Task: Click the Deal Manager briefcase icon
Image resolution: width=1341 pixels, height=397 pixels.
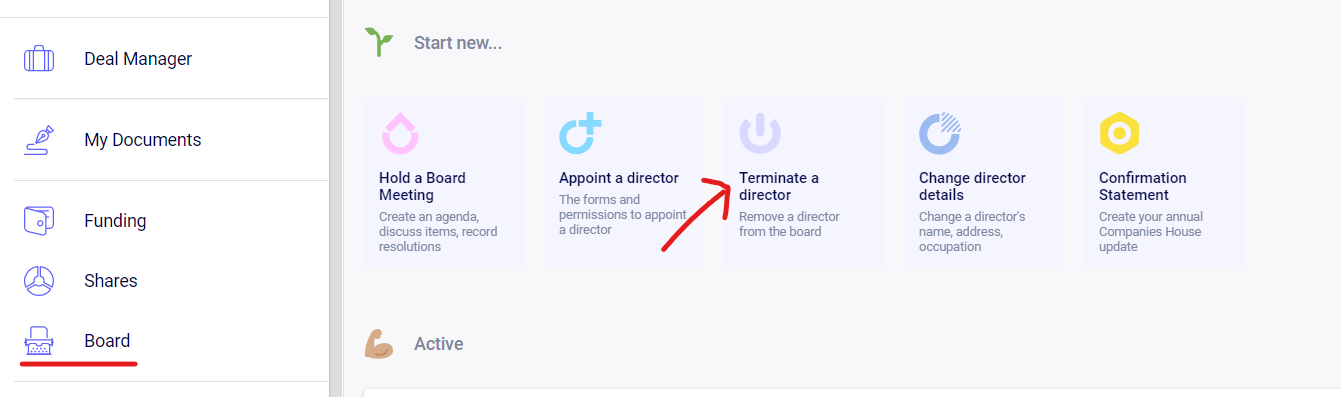Action: [39, 59]
